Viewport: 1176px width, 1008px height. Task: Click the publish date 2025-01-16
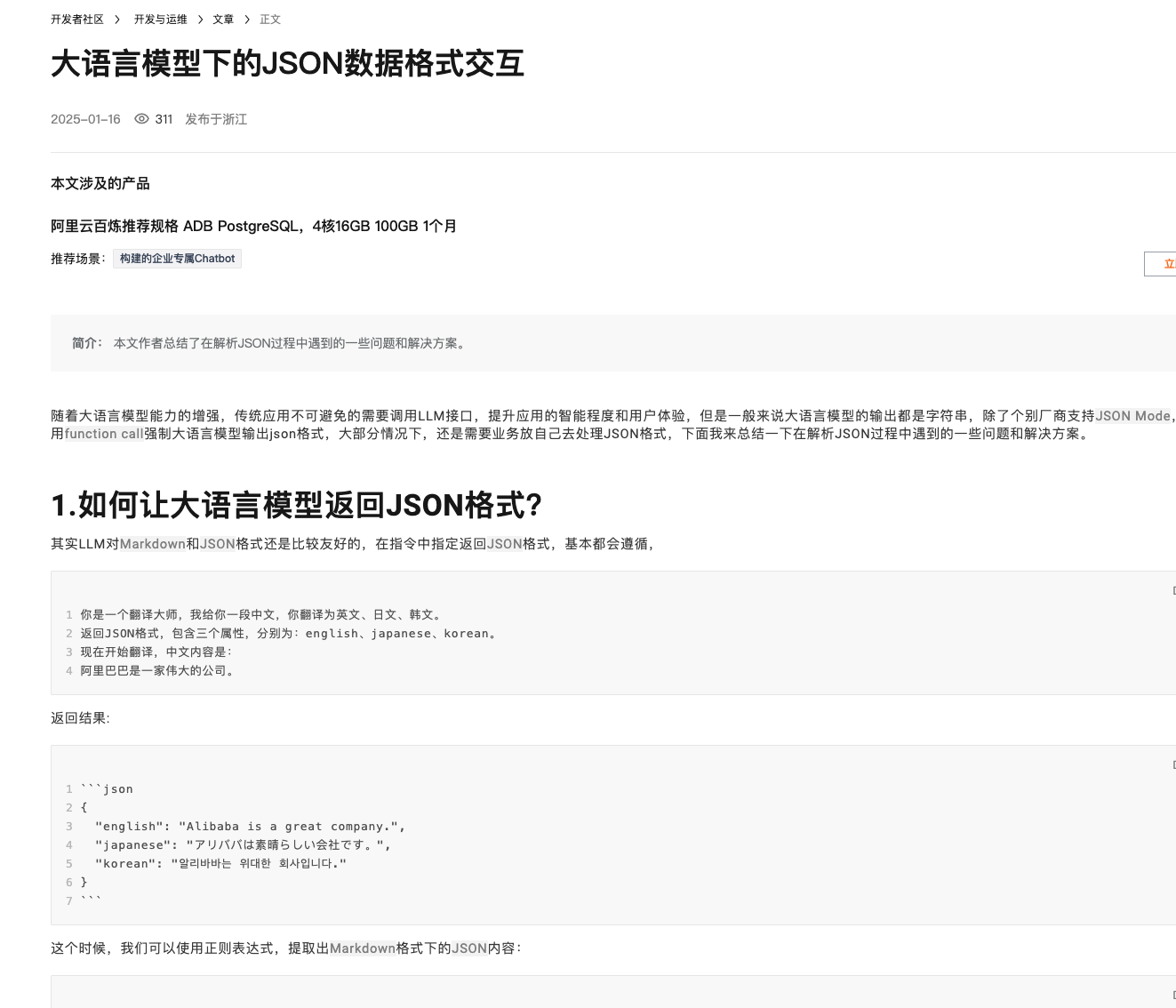[85, 119]
